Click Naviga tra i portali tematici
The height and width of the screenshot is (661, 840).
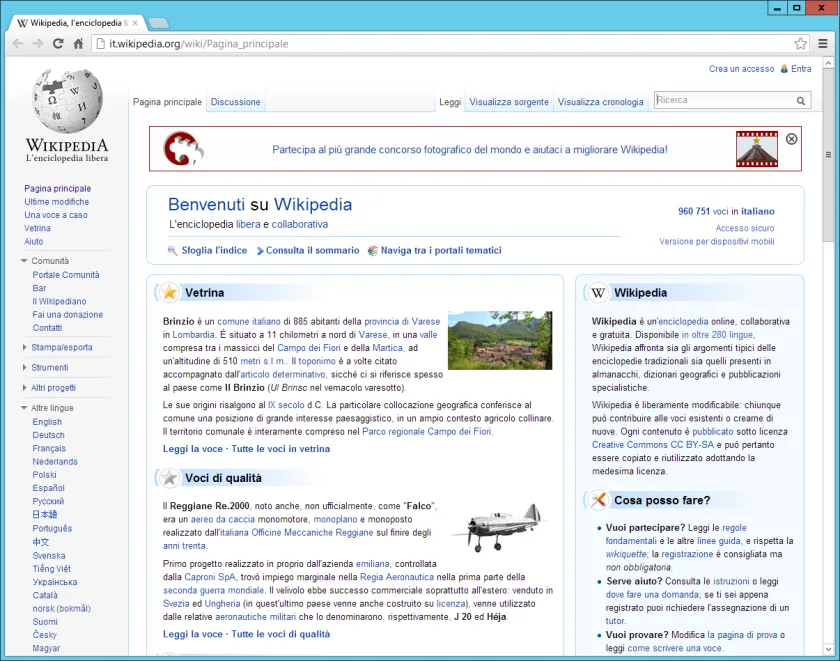click(441, 250)
